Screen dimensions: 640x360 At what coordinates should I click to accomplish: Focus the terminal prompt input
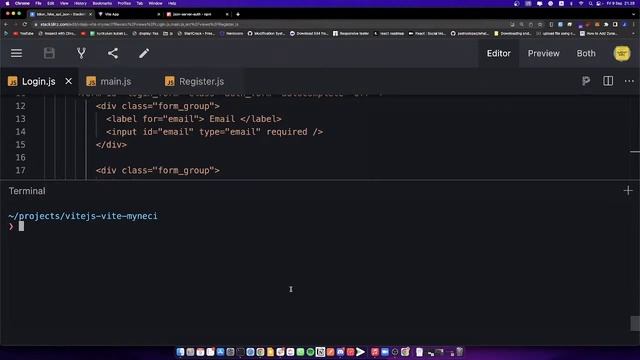21,226
